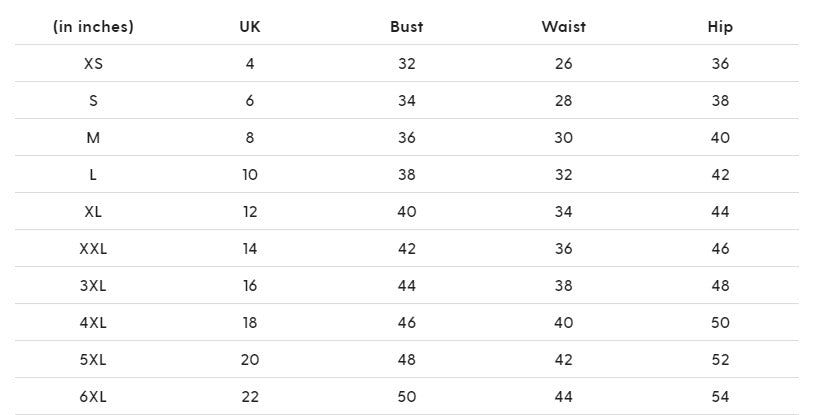This screenshot has width=814, height=415.
Task: Click the S size row label
Action: (x=93, y=101)
